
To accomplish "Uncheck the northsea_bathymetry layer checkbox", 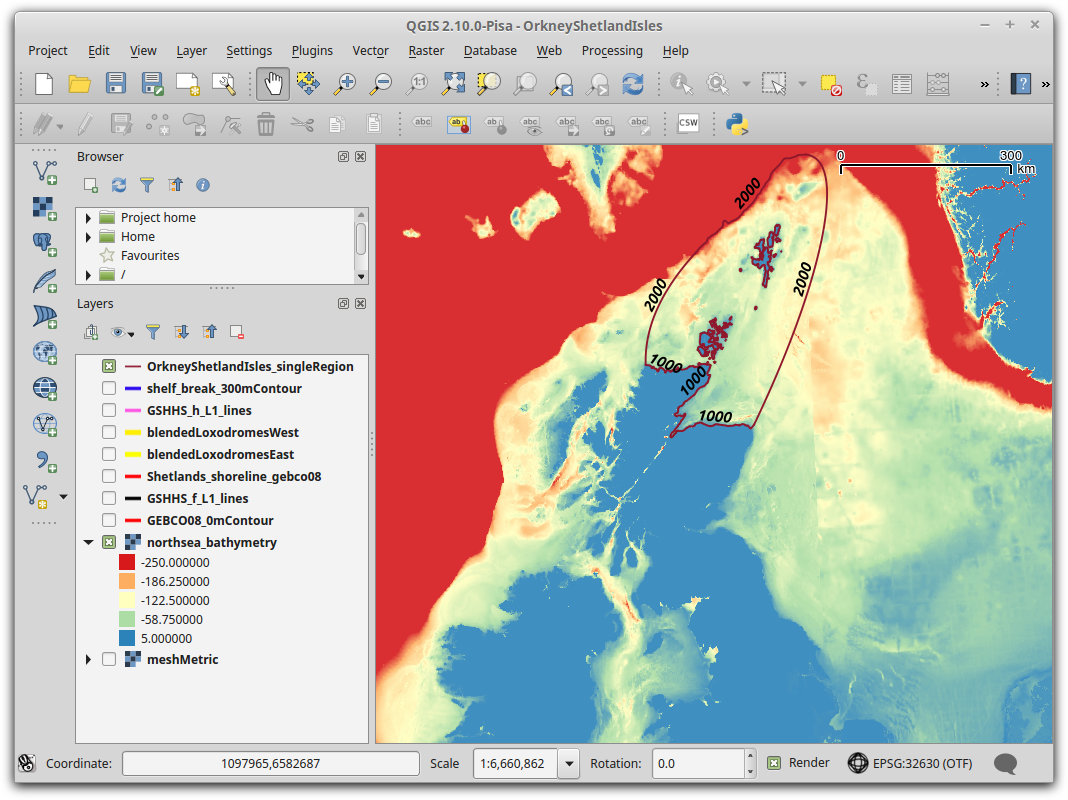I will [109, 543].
